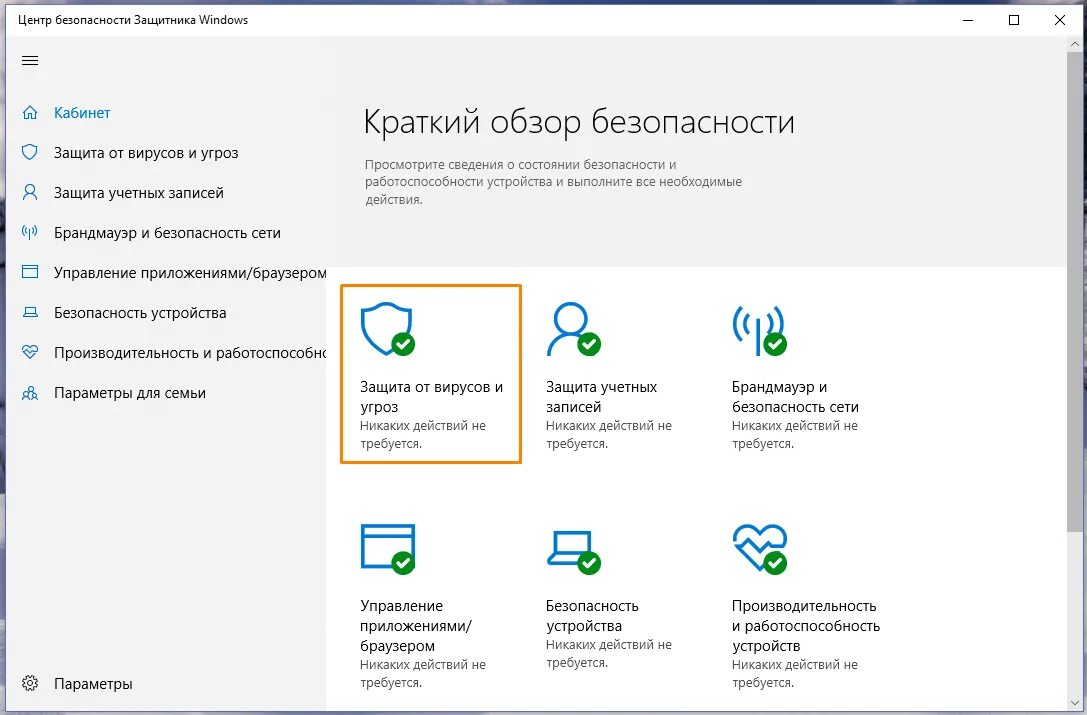Viewport: 1087px width, 715px height.
Task: Open Параметры для семьи sidebar item
Action: click(130, 393)
